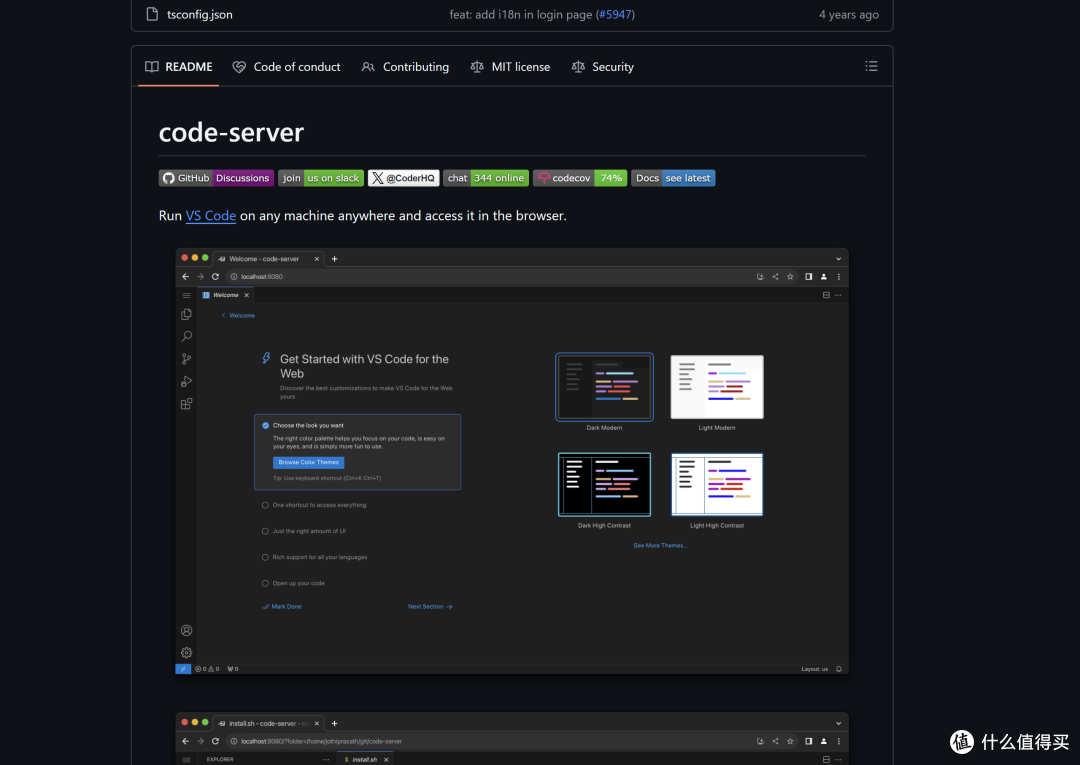This screenshot has height=765, width=1080.
Task: Click the Mark Done link
Action: point(282,607)
